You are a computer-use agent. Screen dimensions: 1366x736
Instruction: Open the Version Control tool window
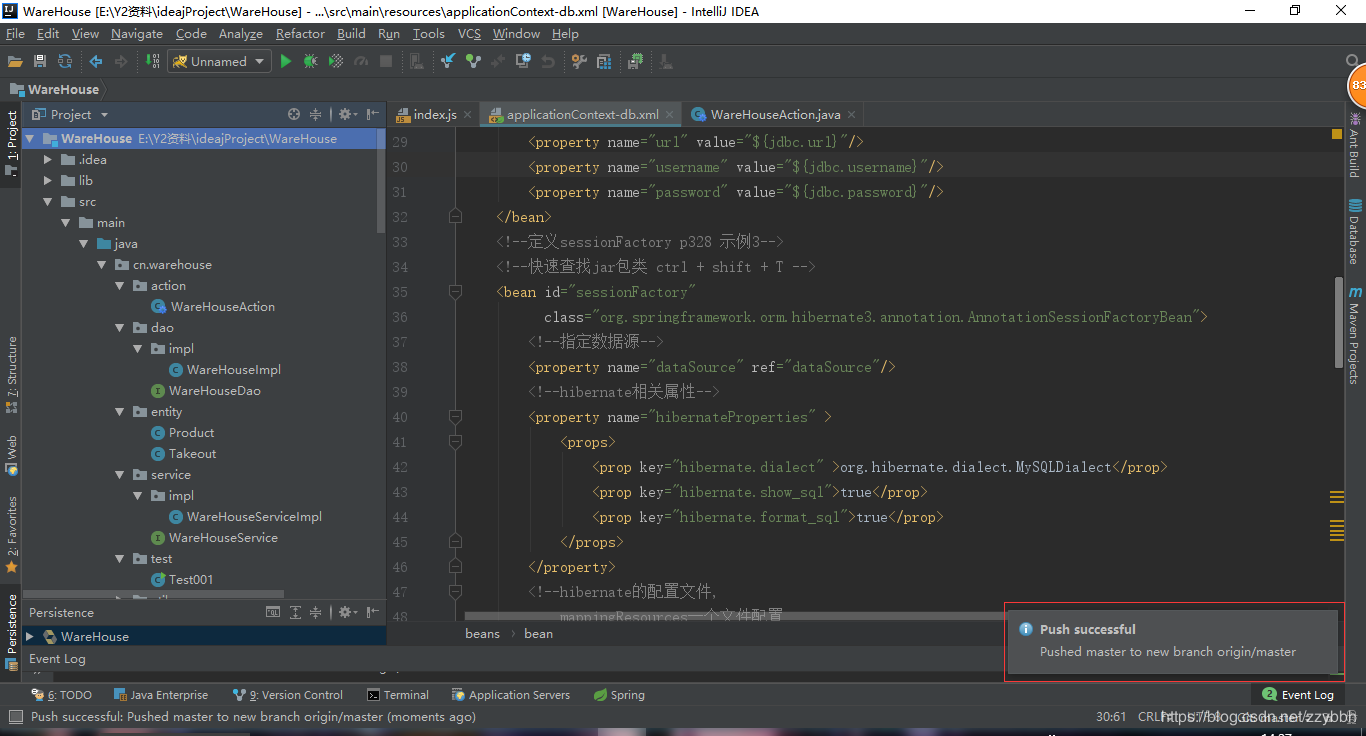(288, 695)
